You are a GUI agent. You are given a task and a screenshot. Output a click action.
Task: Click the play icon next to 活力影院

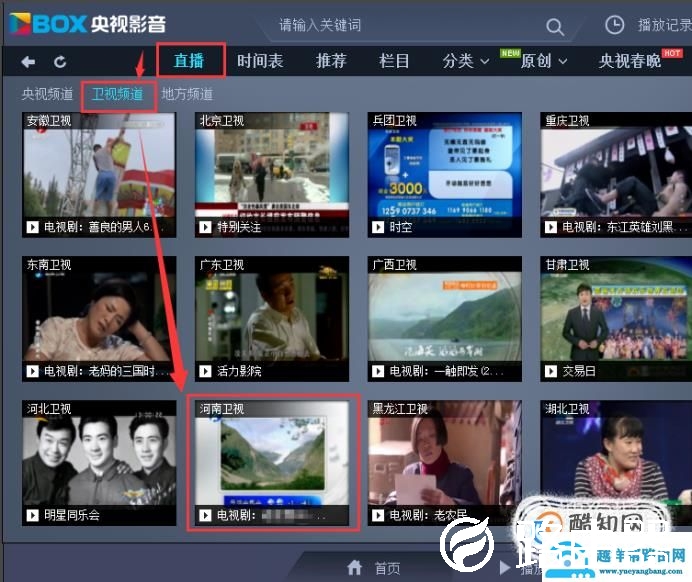coord(205,371)
